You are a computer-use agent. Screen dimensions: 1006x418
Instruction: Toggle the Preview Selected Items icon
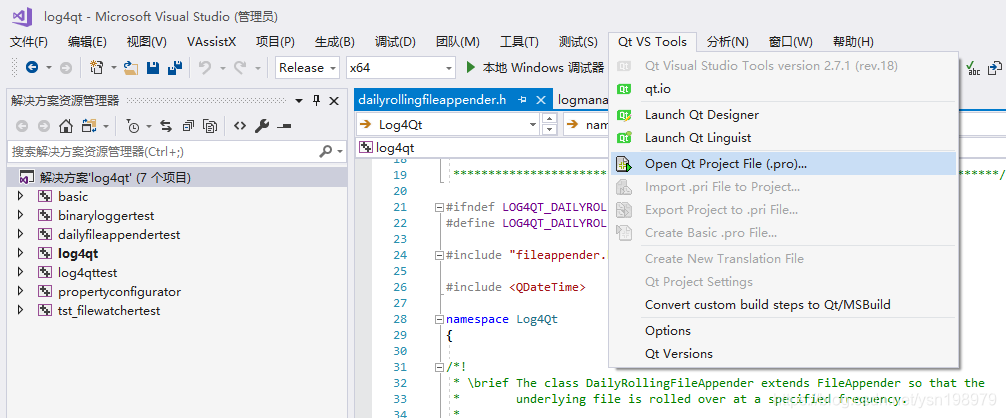click(x=284, y=126)
